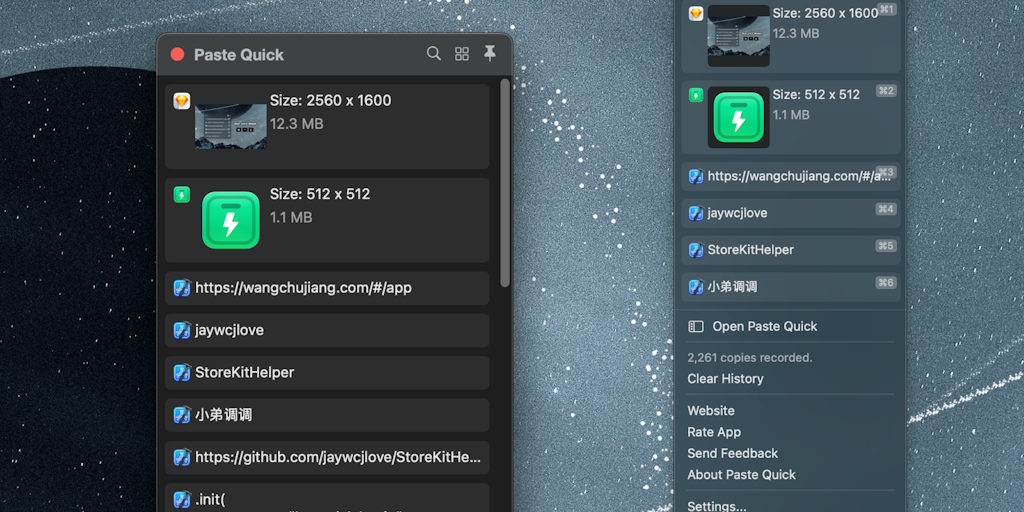Click green app icon in menu dropdown second item
The width and height of the screenshot is (1024, 512).
[x=696, y=95]
